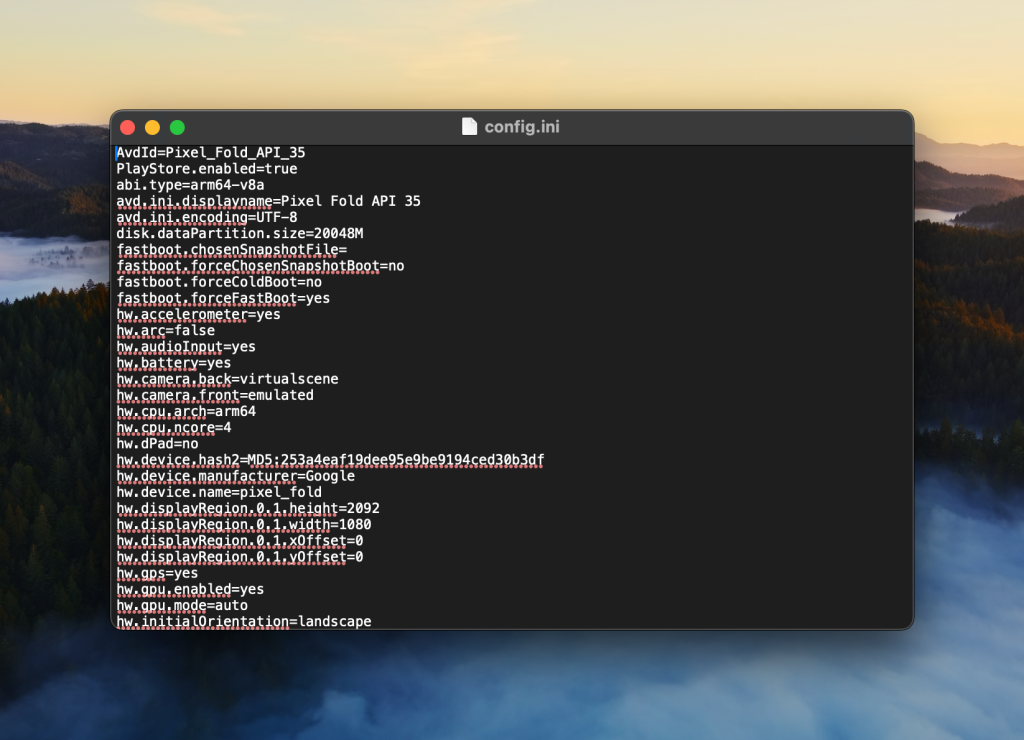The image size is (1024, 740).
Task: Click the fastboot.forceColdBoot=no line
Action: pyautogui.click(x=219, y=282)
